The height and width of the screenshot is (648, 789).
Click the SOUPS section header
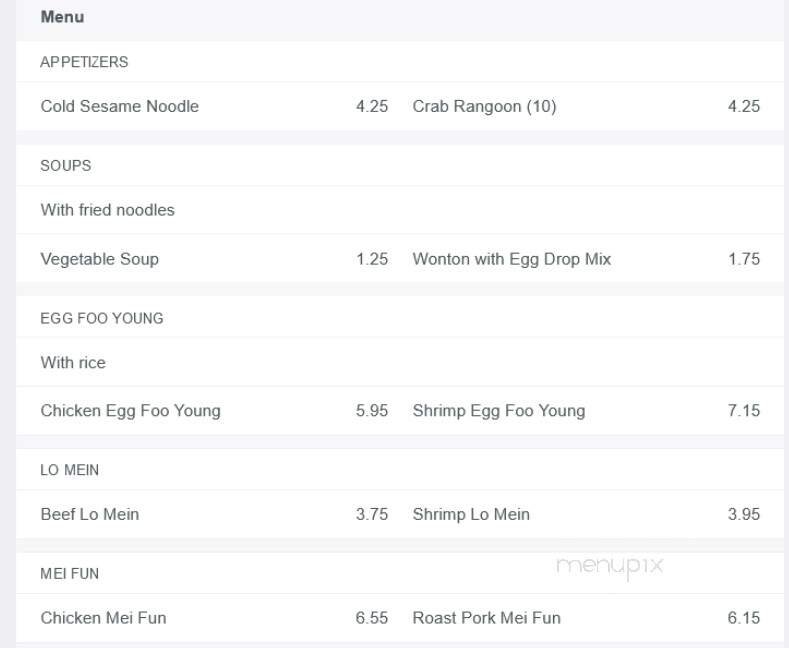click(65, 166)
